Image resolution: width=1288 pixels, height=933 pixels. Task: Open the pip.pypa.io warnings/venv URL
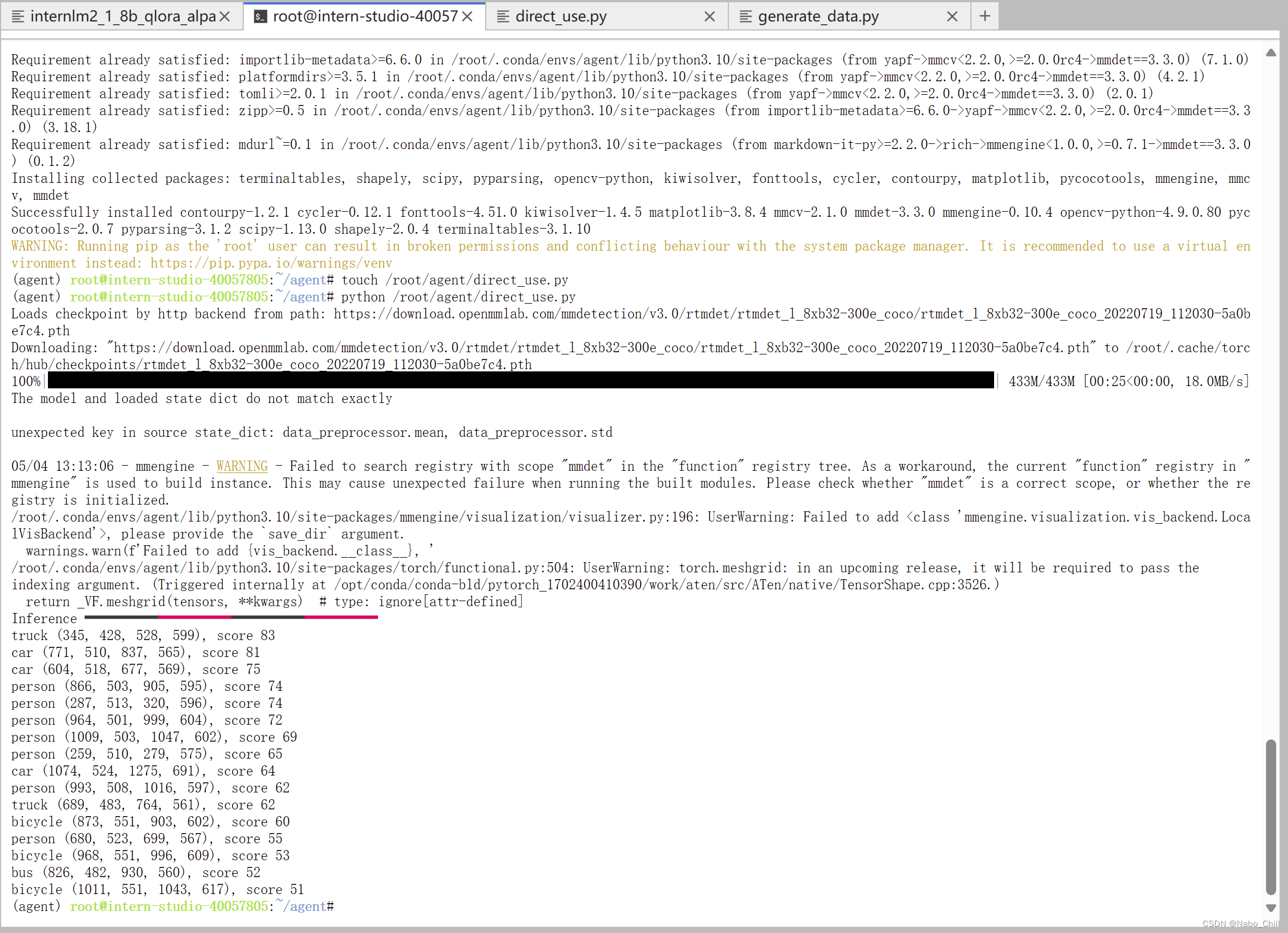(x=271, y=263)
